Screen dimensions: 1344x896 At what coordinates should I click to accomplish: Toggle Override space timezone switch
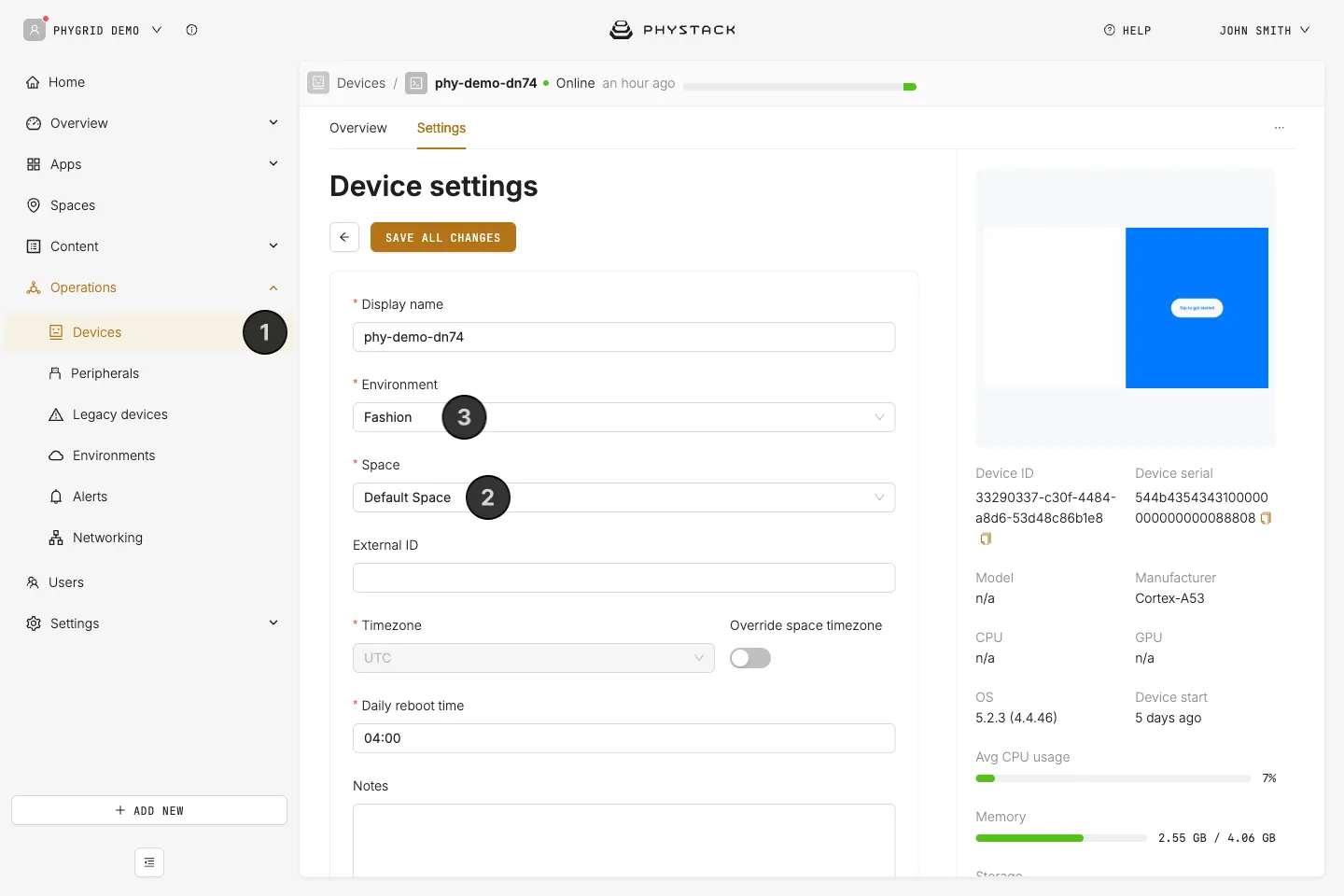[x=750, y=658]
